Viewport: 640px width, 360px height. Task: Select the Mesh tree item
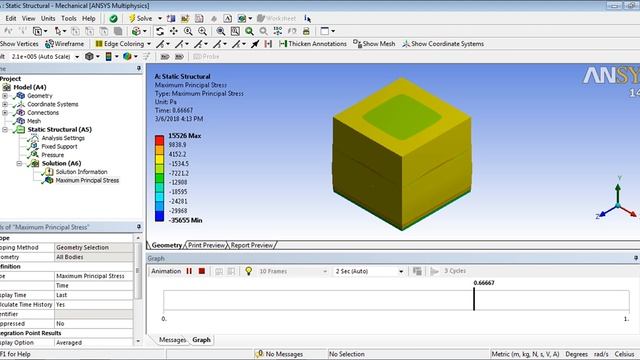tap(33, 121)
